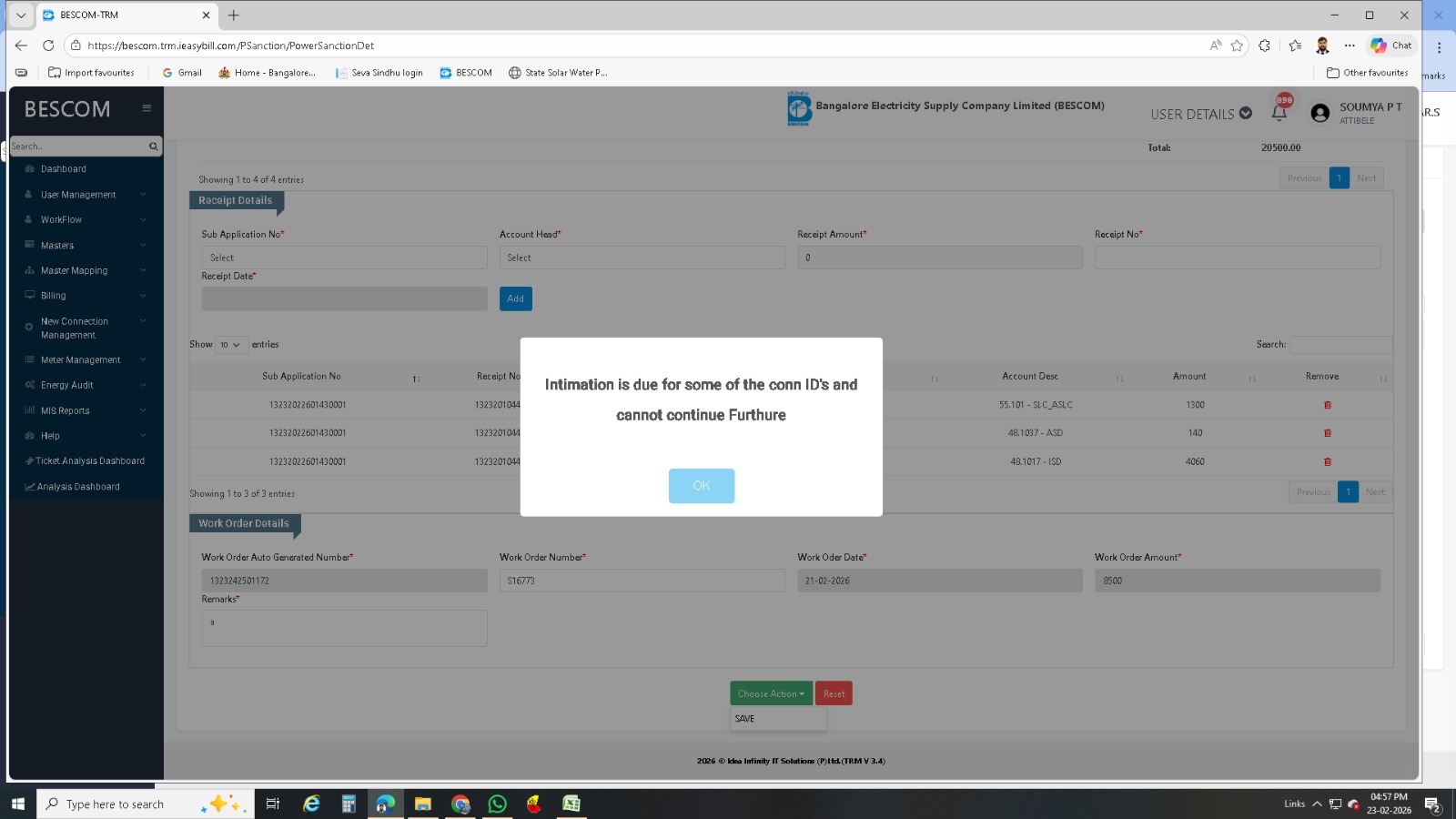Open browser Settings and more menu
1456x819 pixels.
[x=1350, y=45]
